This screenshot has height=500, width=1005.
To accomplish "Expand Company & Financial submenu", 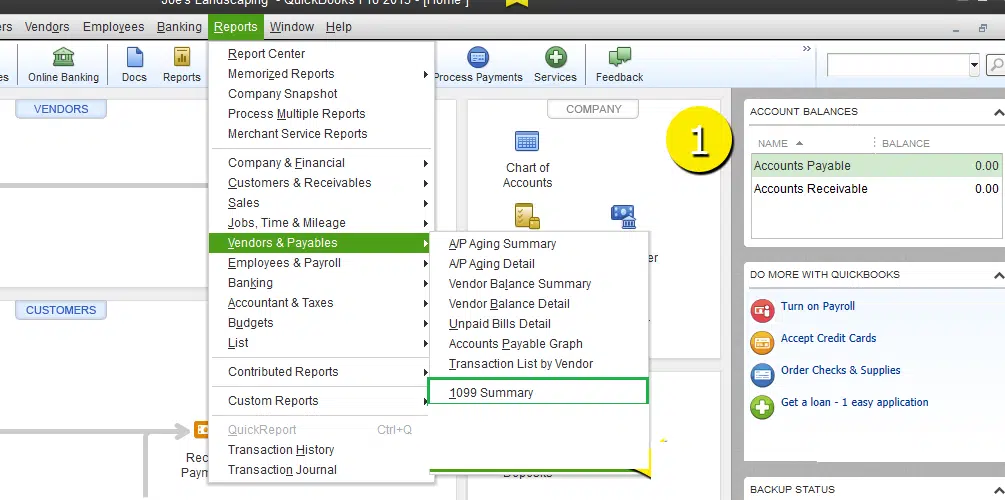I will coord(321,163).
